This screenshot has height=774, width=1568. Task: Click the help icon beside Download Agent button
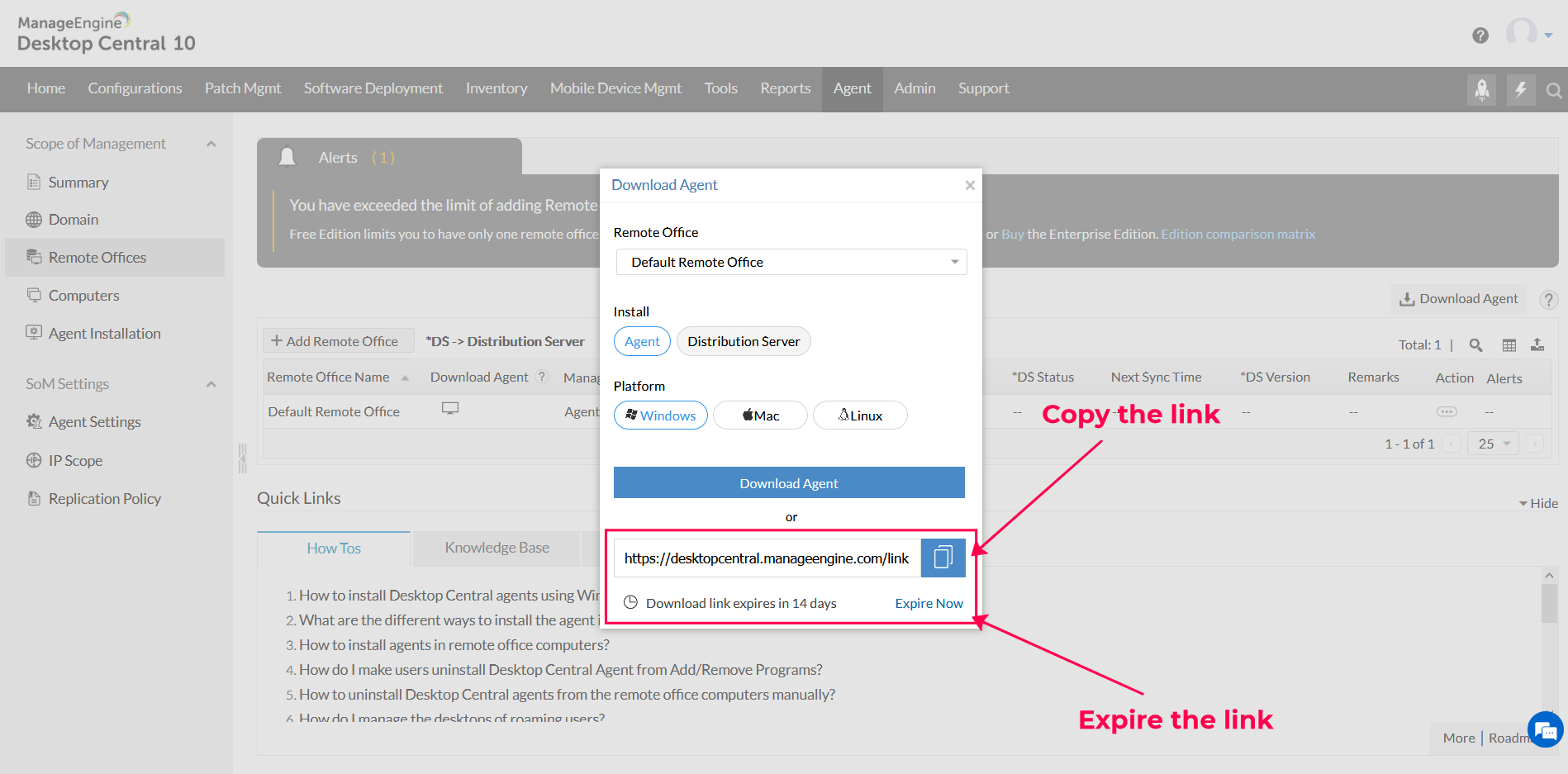tap(1549, 299)
